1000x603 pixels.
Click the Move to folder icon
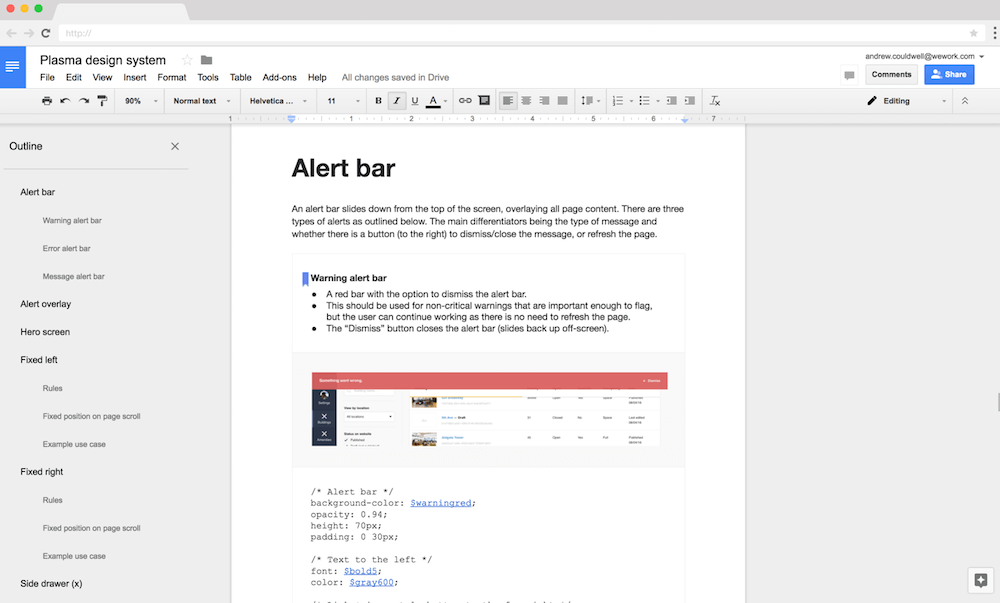[207, 60]
